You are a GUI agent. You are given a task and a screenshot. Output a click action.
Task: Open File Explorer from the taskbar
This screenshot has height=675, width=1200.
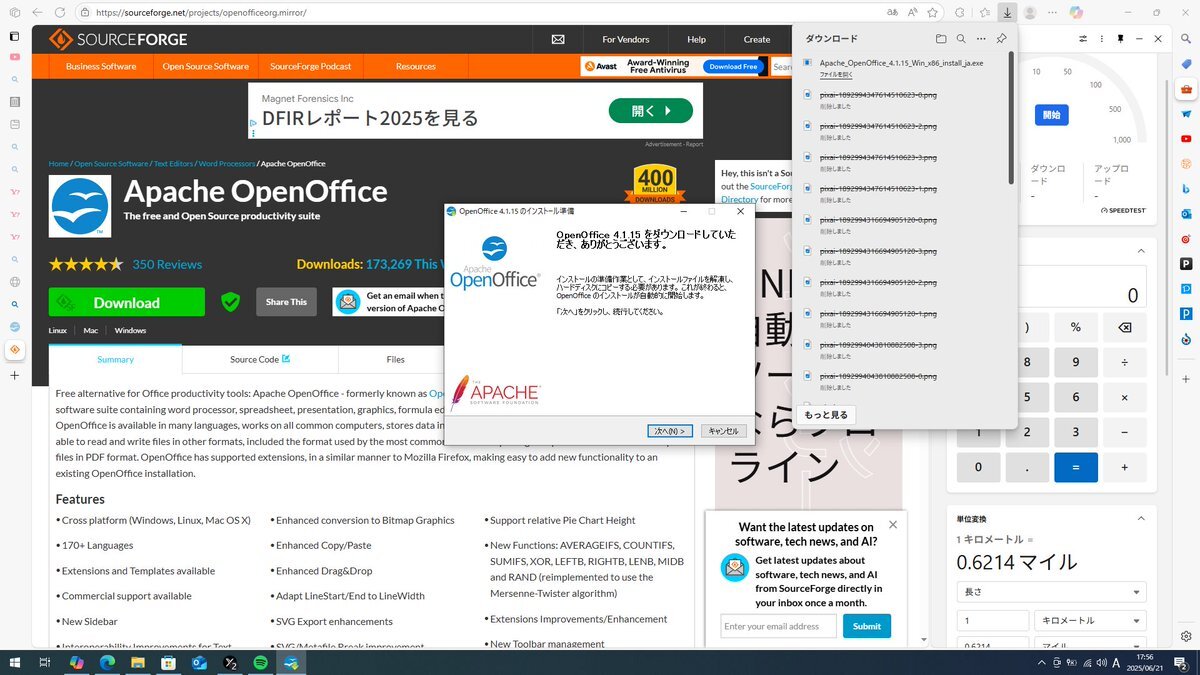click(x=137, y=662)
